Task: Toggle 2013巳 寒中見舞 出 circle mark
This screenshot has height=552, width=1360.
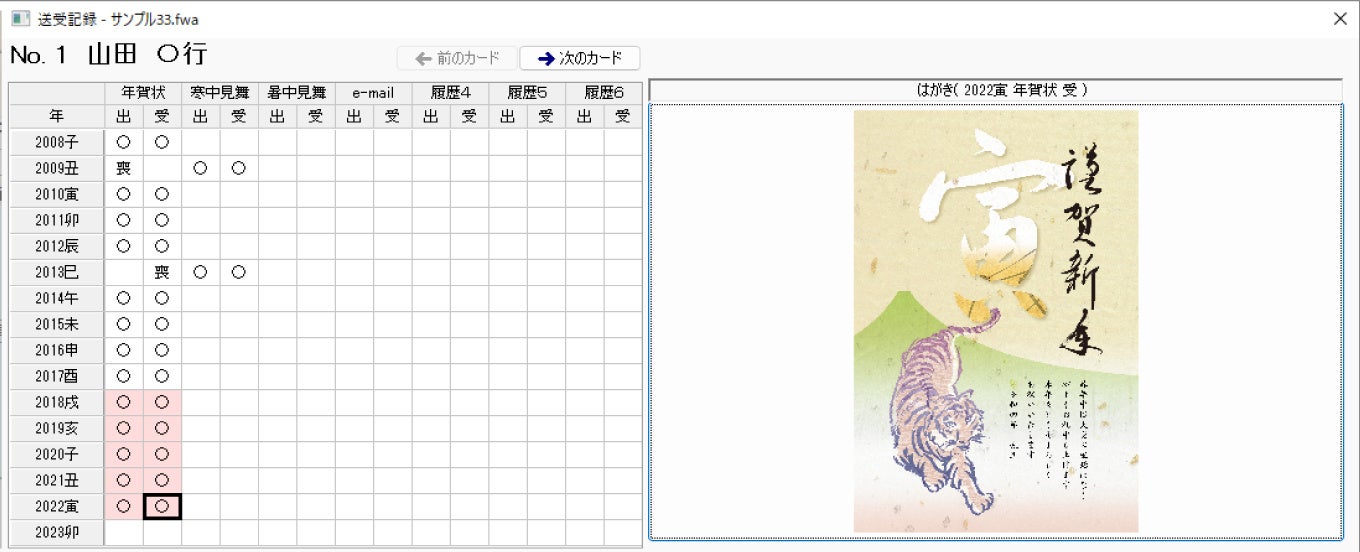Action: 201,272
